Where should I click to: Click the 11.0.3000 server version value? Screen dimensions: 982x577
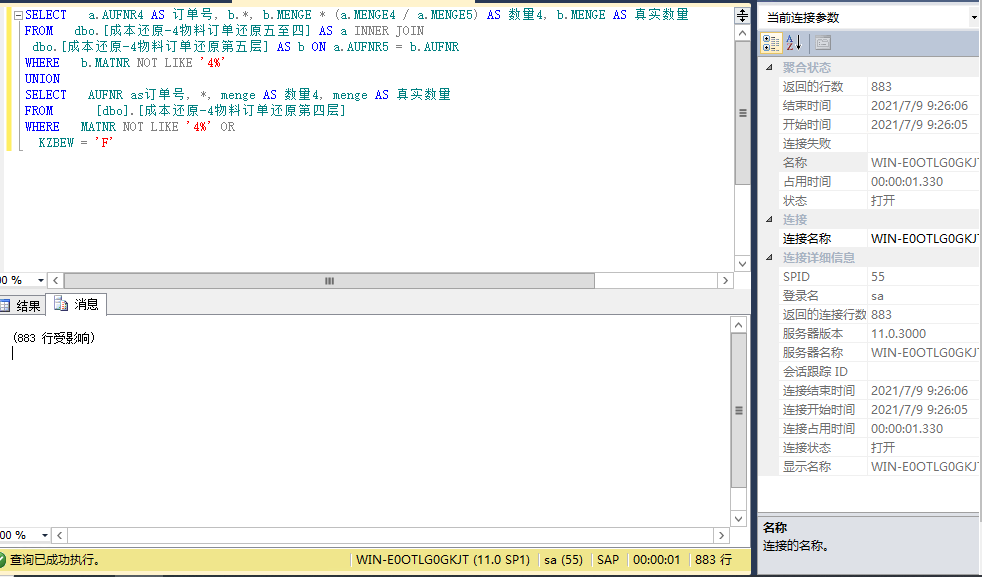898,333
